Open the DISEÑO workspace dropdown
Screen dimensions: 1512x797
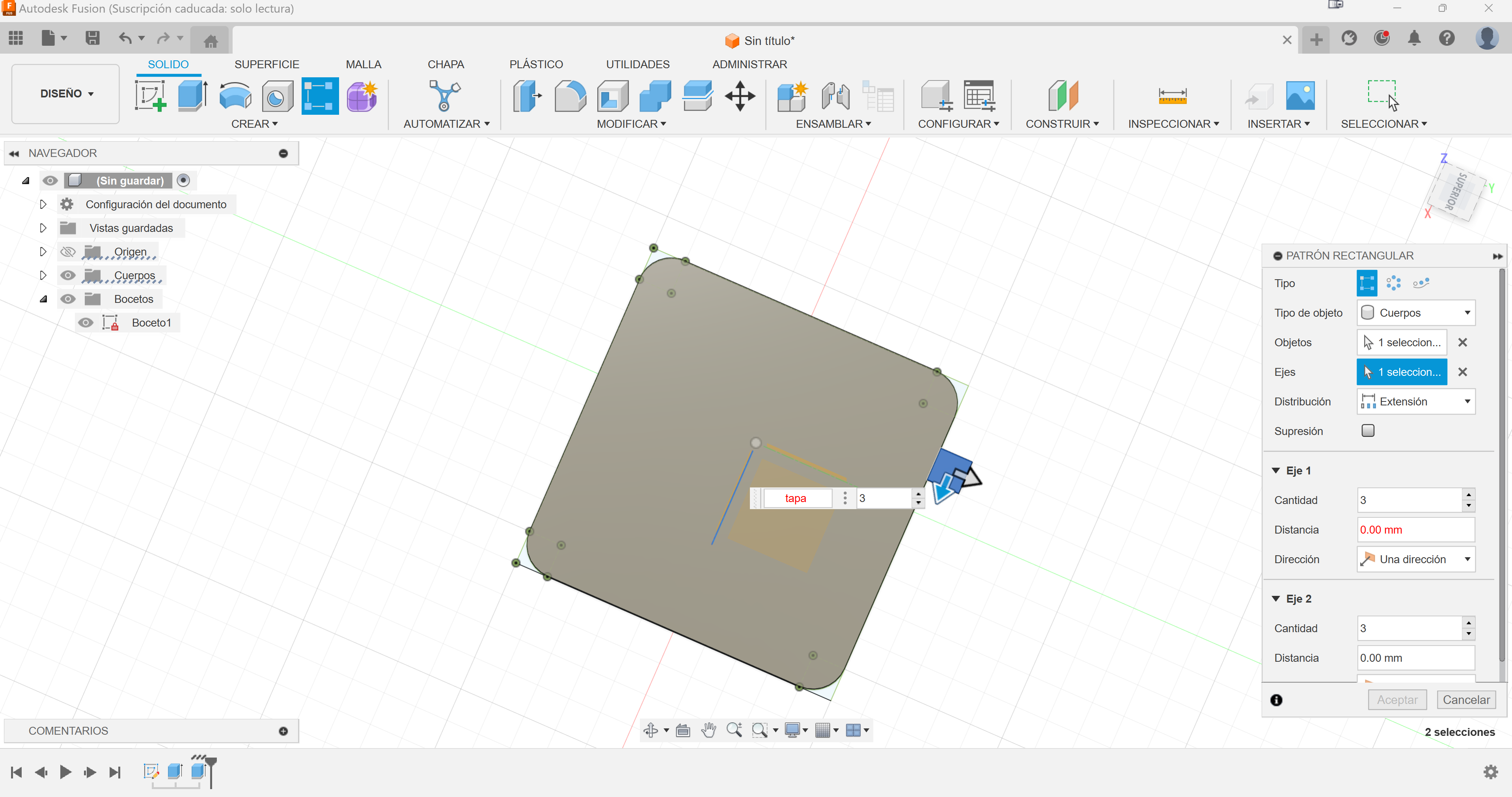[66, 94]
